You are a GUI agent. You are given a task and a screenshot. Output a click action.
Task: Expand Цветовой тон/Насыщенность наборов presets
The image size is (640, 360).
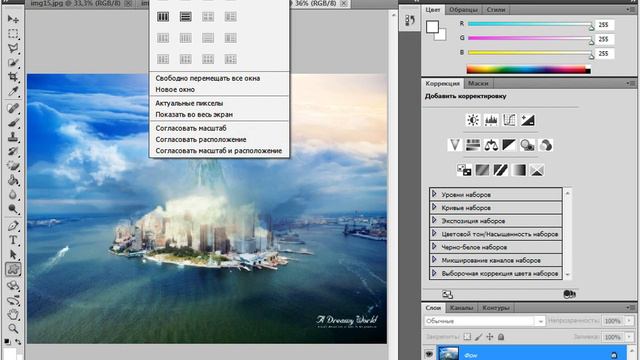[434, 234]
